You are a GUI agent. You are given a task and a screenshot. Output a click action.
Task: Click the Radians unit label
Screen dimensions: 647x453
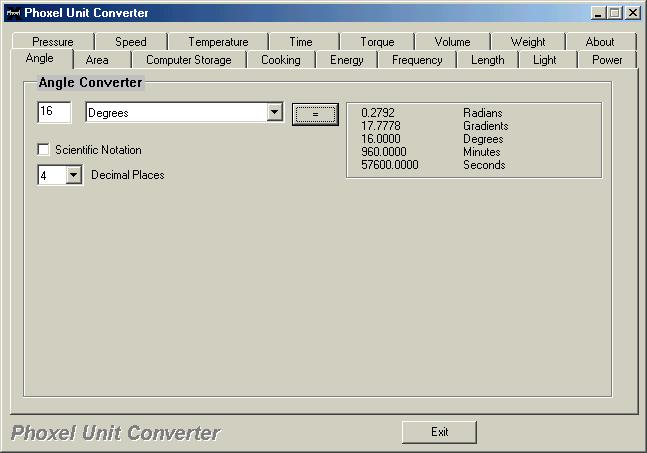[482, 113]
